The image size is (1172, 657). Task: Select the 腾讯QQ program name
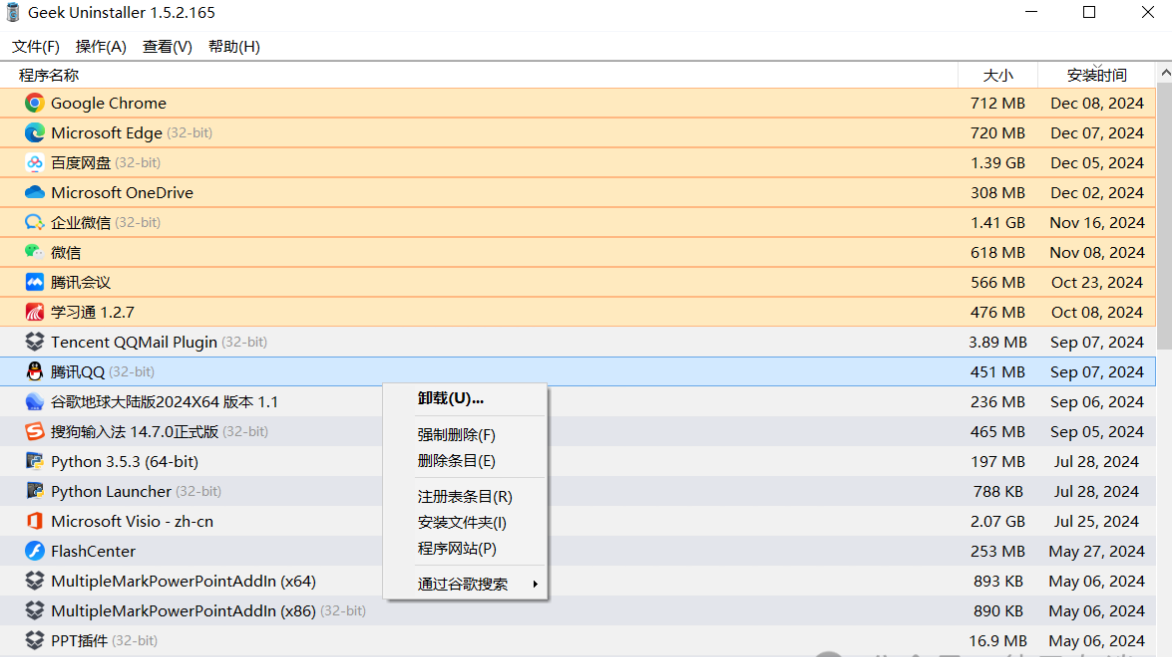pyautogui.click(x=78, y=371)
